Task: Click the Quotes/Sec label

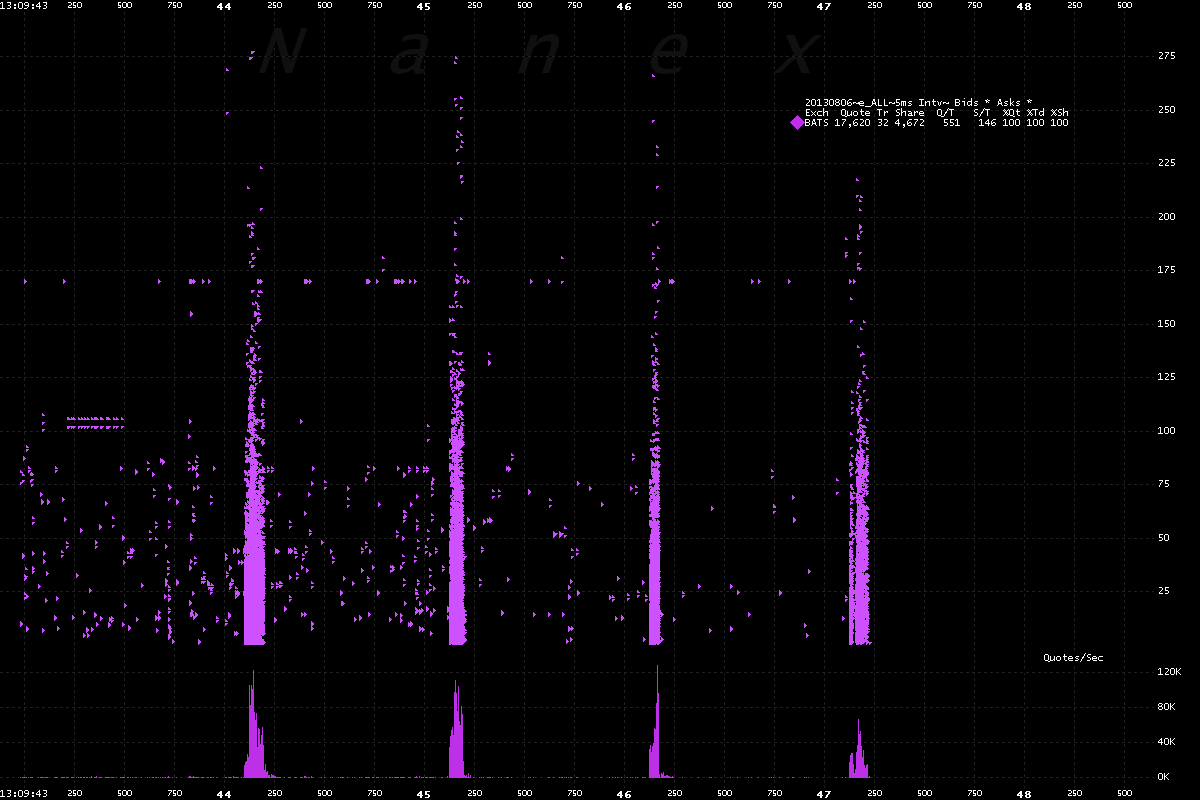Action: (1073, 658)
